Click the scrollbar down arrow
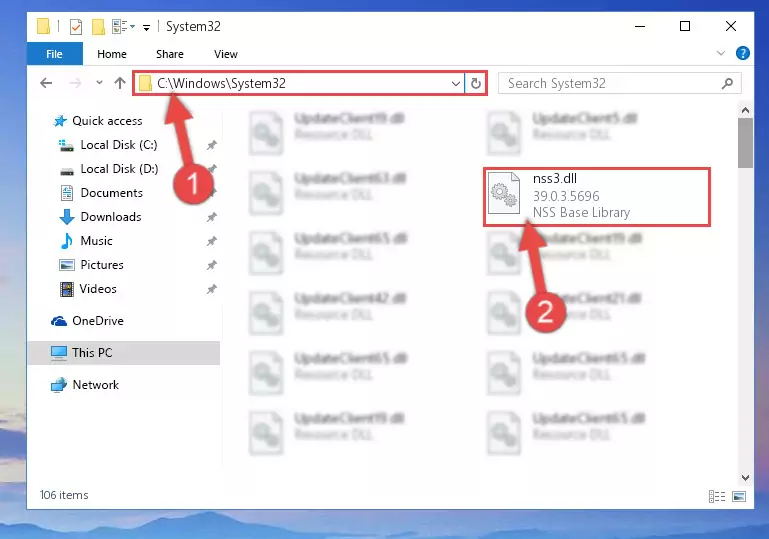The width and height of the screenshot is (769, 539). coord(745,478)
